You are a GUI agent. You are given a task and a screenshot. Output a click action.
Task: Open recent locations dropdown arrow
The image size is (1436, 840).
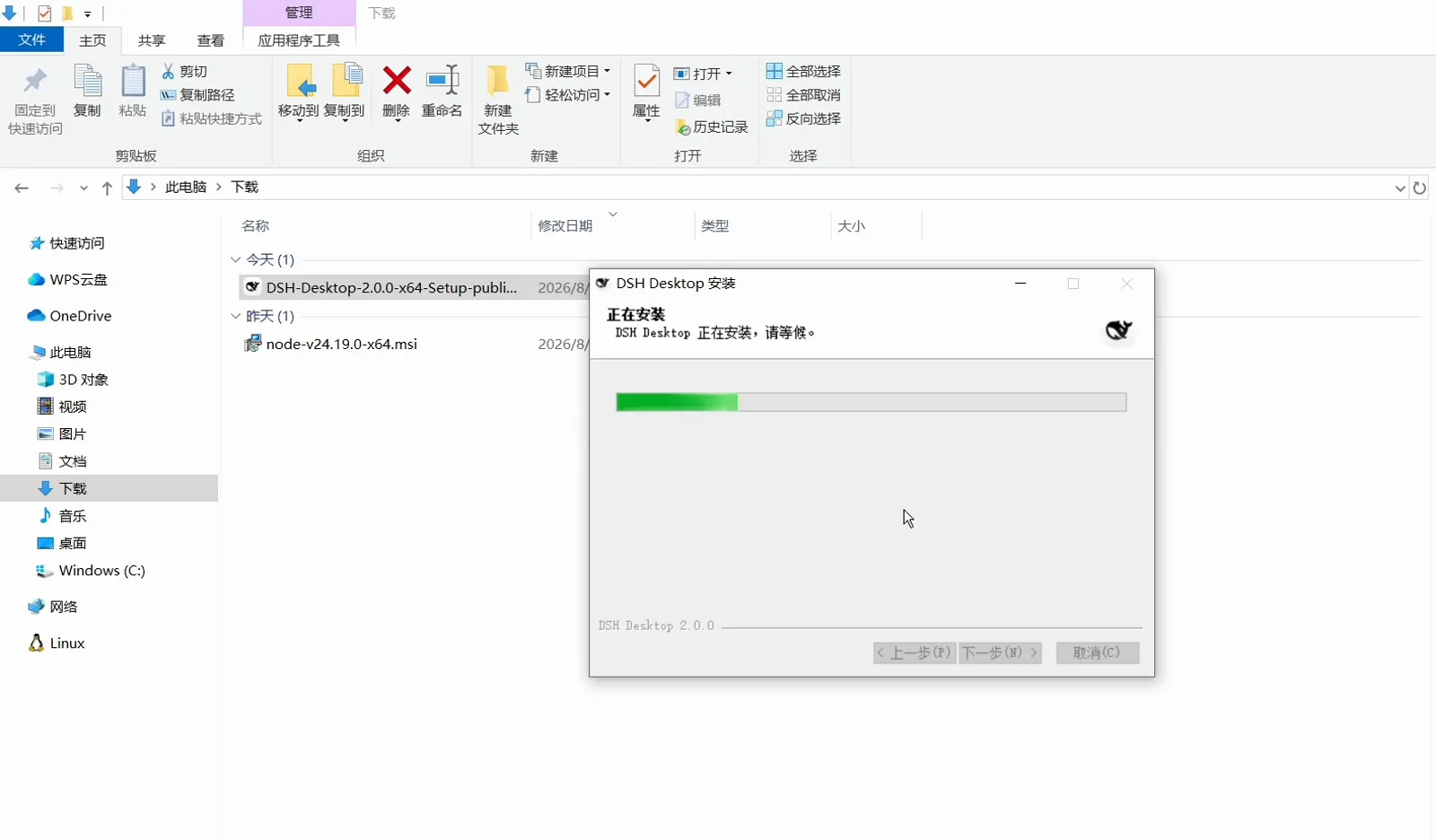pyautogui.click(x=83, y=188)
